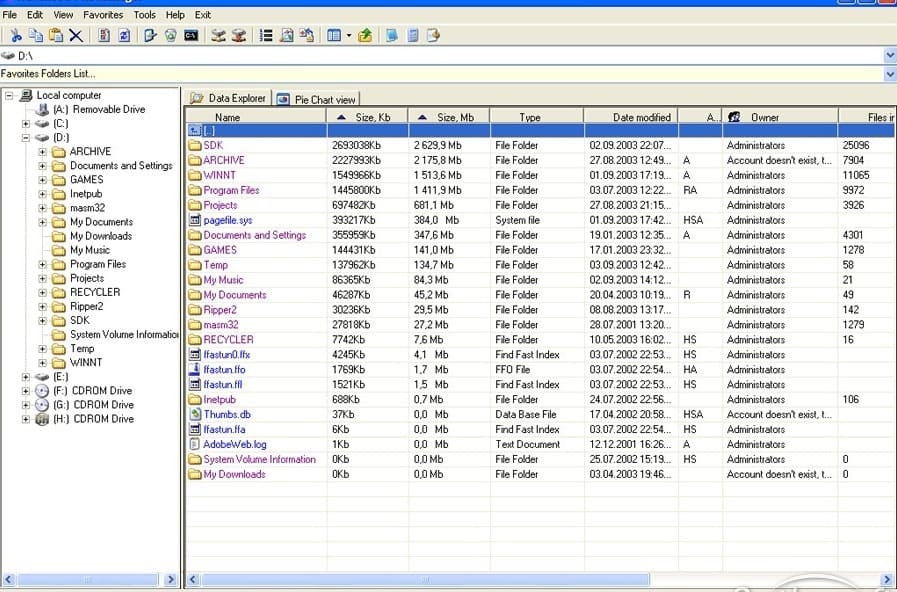
Task: Click the bulleted list toolbar icon
Action: pyautogui.click(x=266, y=35)
